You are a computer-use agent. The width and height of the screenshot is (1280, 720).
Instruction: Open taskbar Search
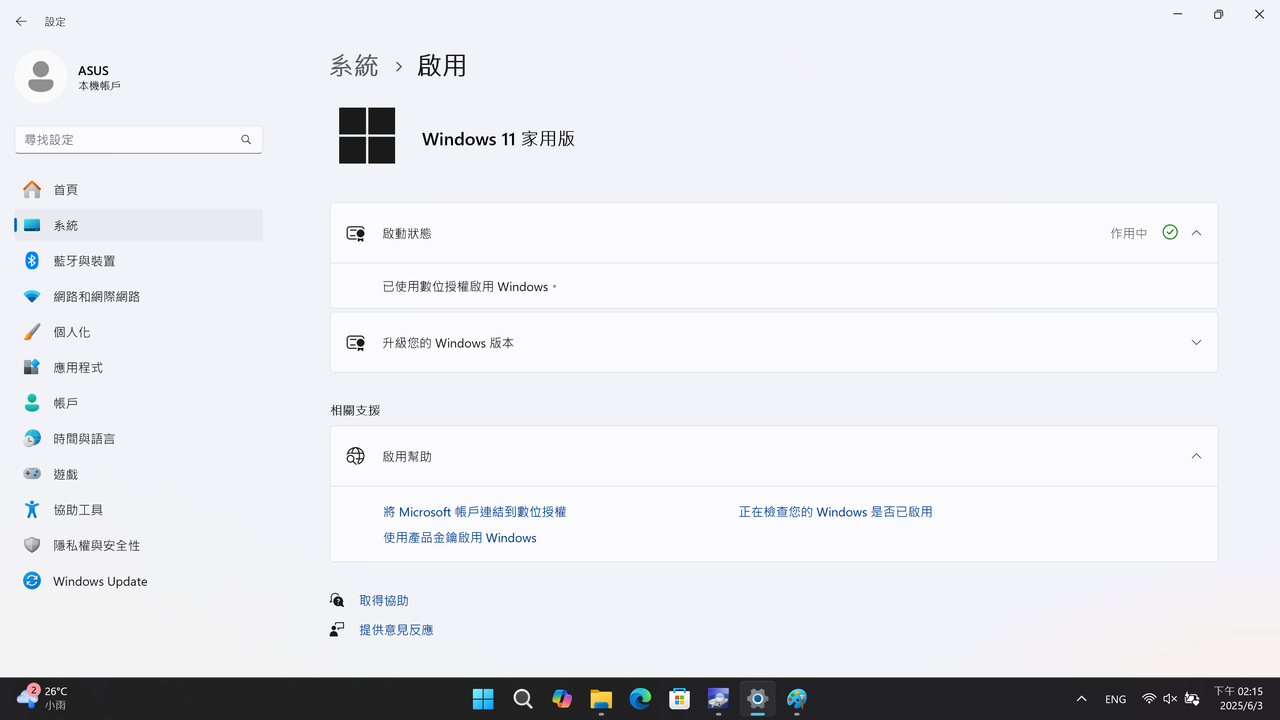(522, 699)
